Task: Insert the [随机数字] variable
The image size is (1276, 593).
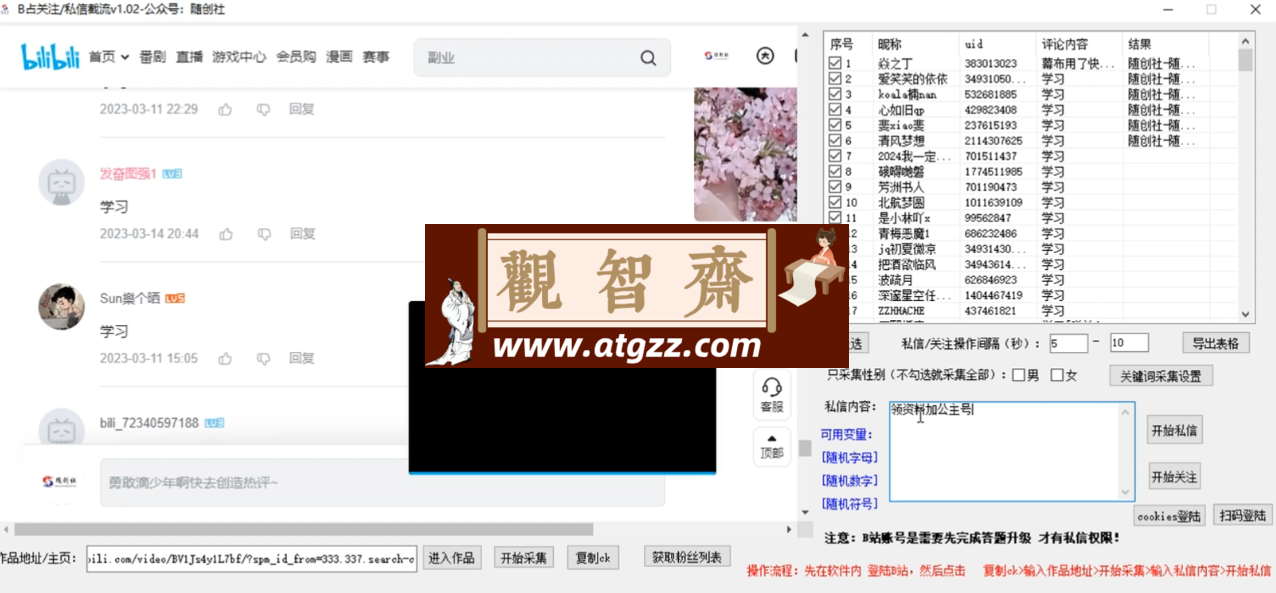Action: tap(850, 481)
